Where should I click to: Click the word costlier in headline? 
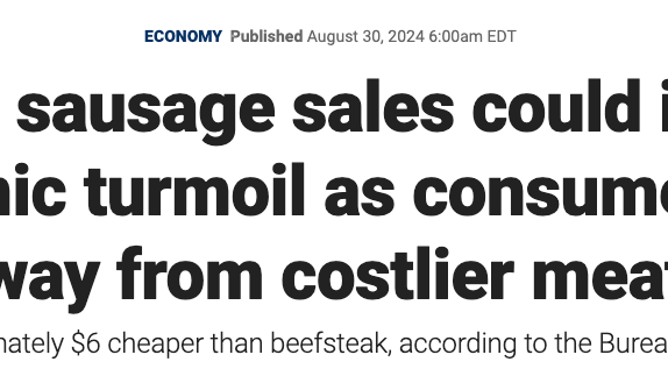[x=397, y=273]
